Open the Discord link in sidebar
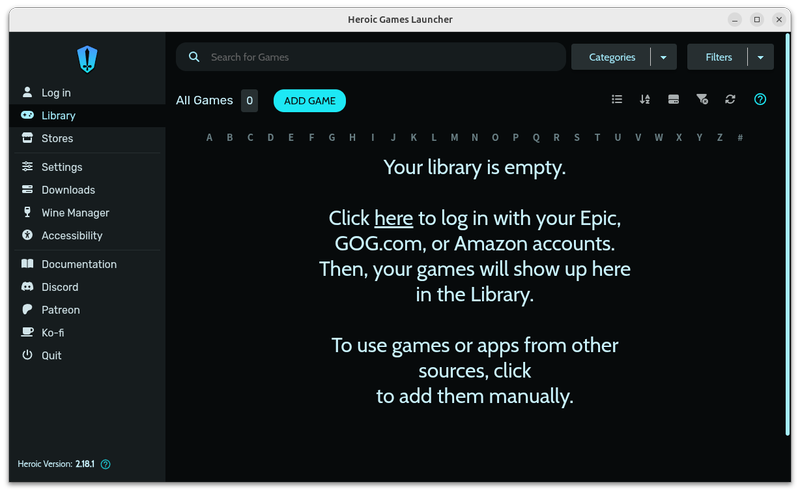Viewport: 800px width, 493px height. tap(87, 287)
